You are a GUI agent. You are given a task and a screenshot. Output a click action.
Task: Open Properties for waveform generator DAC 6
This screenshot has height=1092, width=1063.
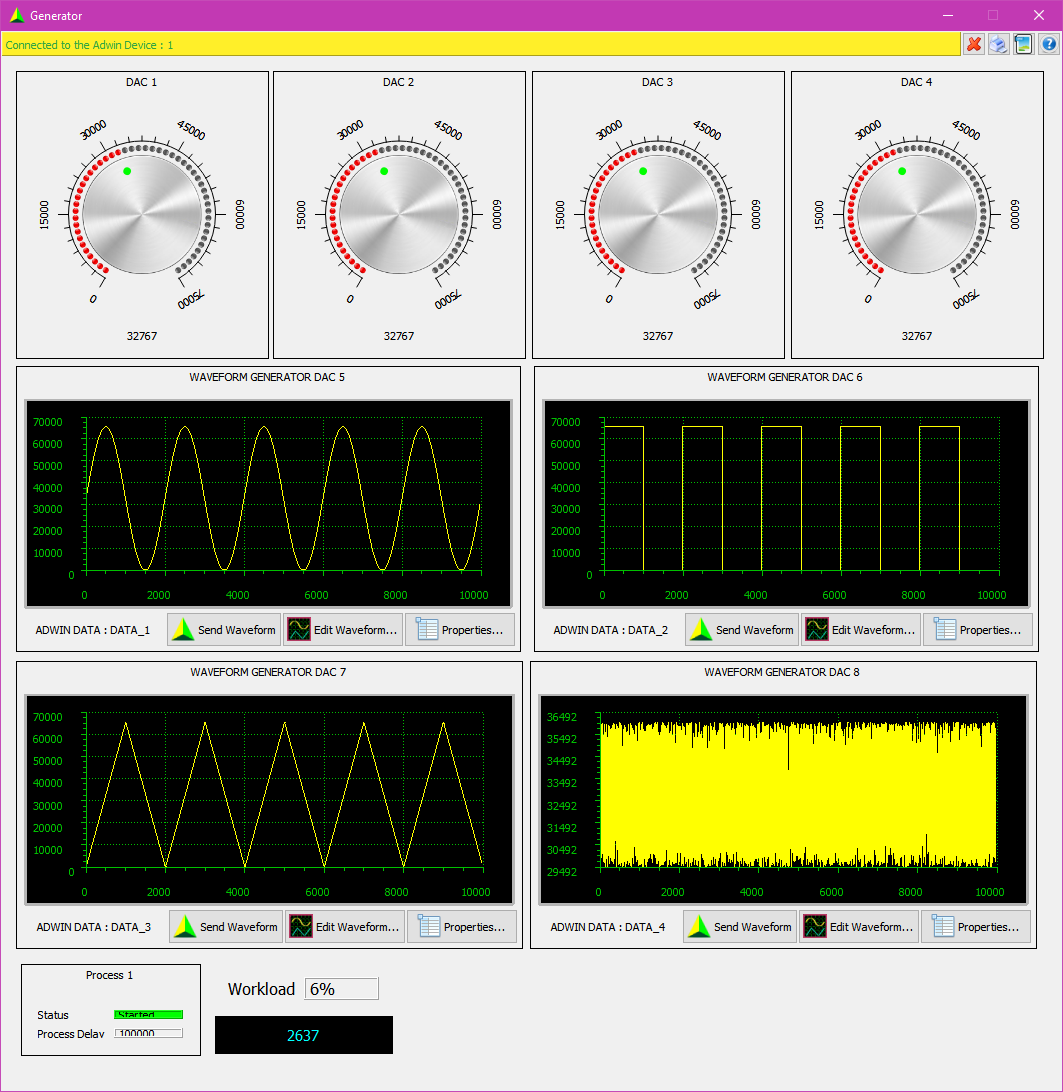coord(978,630)
